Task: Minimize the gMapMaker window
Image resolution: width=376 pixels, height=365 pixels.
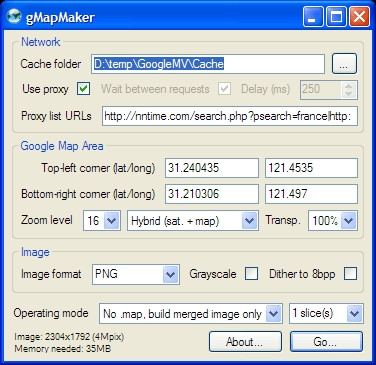Action: (x=313, y=17)
